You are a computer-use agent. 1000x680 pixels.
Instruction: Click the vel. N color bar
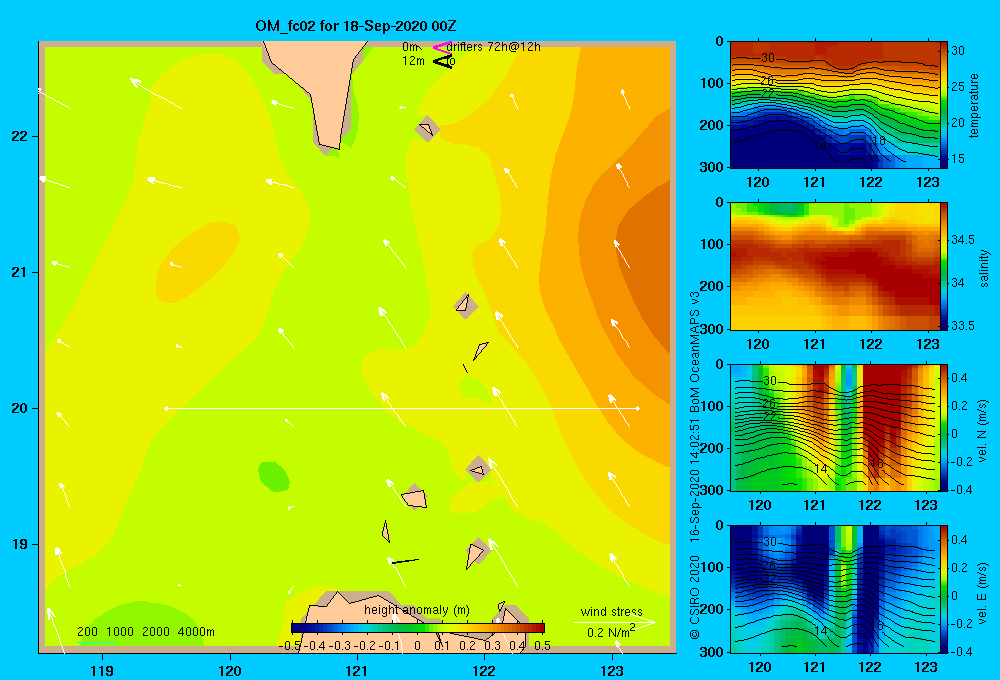click(944, 427)
